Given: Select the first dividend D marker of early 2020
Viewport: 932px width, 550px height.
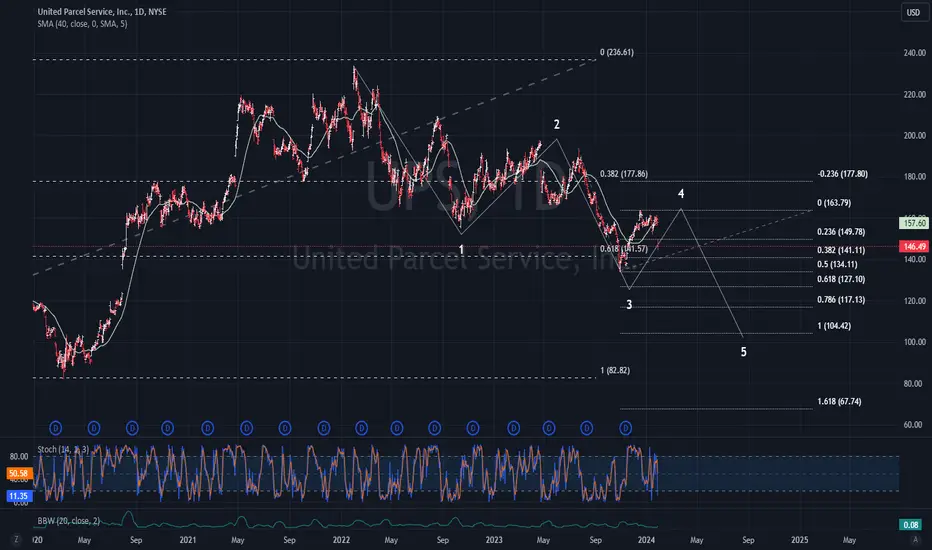Looking at the screenshot, I should (x=56, y=428).
